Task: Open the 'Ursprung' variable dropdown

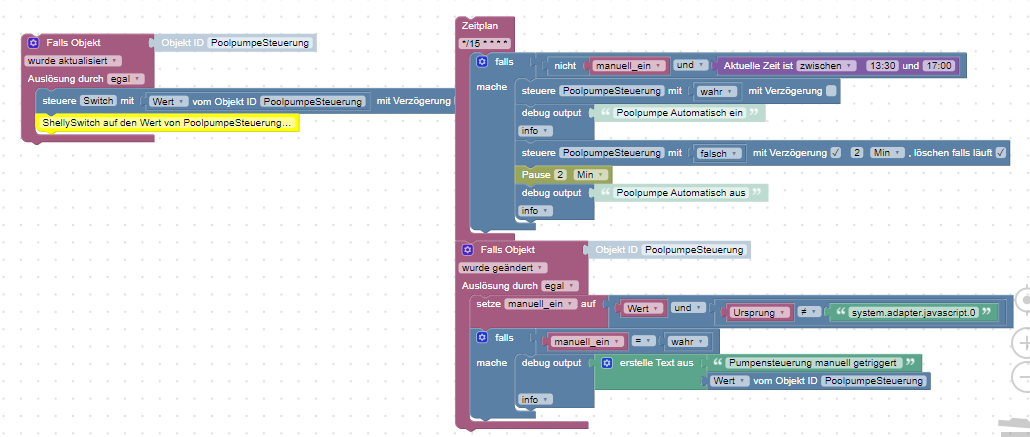Action: pyautogui.click(x=761, y=313)
